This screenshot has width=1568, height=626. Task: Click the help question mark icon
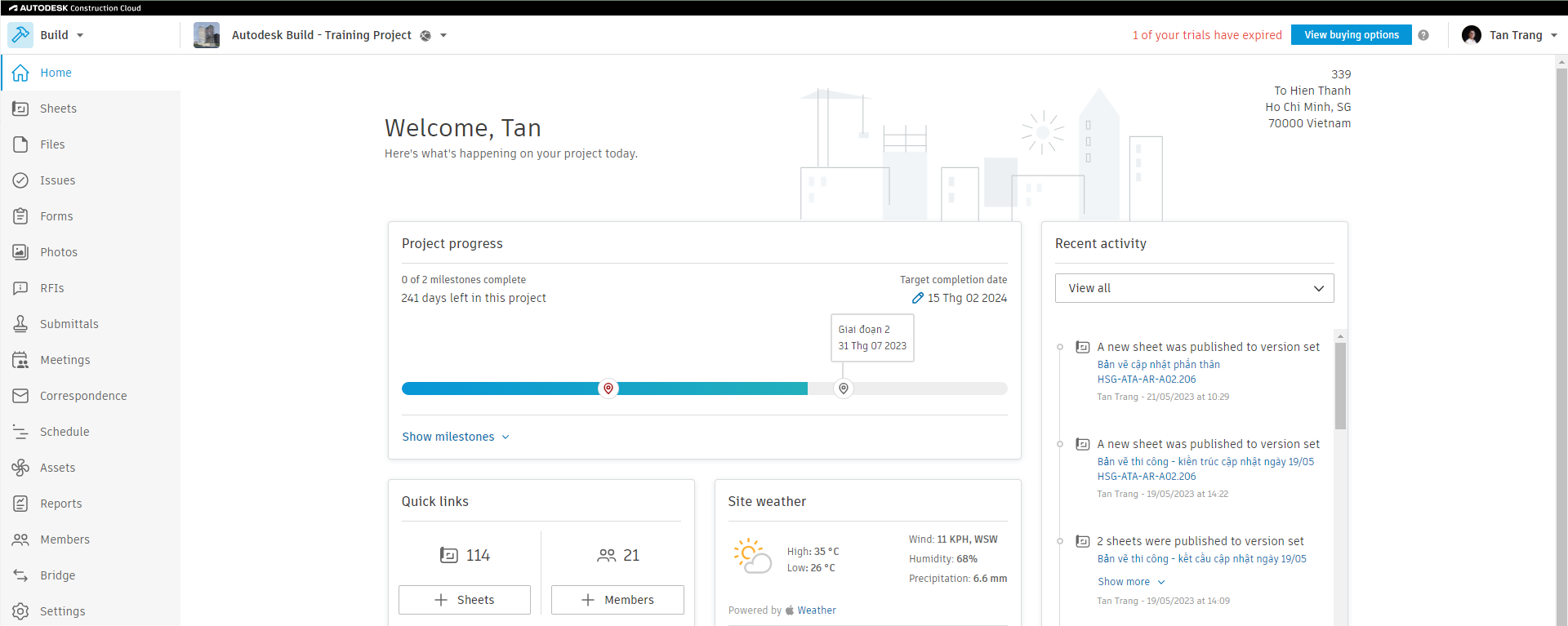(1423, 35)
